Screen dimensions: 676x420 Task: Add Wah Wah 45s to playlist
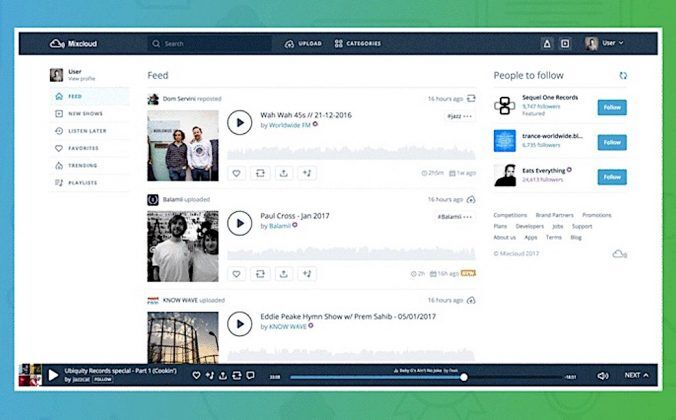[x=307, y=173]
